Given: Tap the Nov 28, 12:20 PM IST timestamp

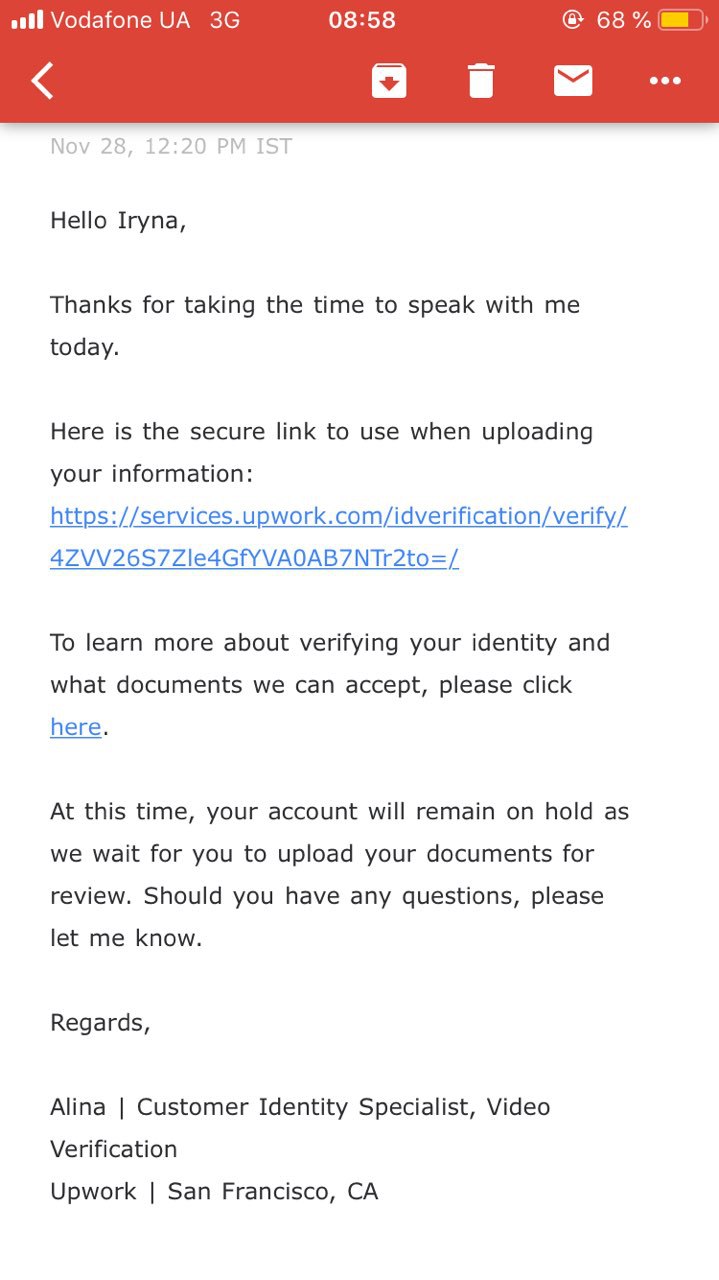Looking at the screenshot, I should pyautogui.click(x=171, y=147).
